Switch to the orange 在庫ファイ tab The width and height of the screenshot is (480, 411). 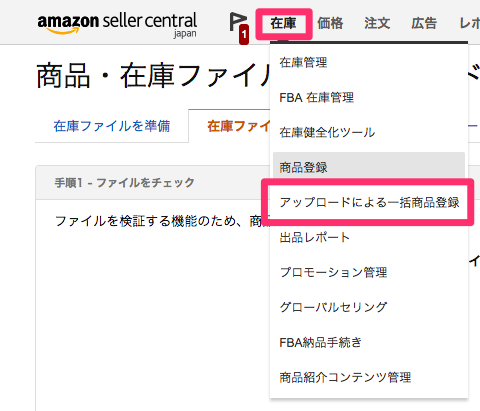coord(239,126)
